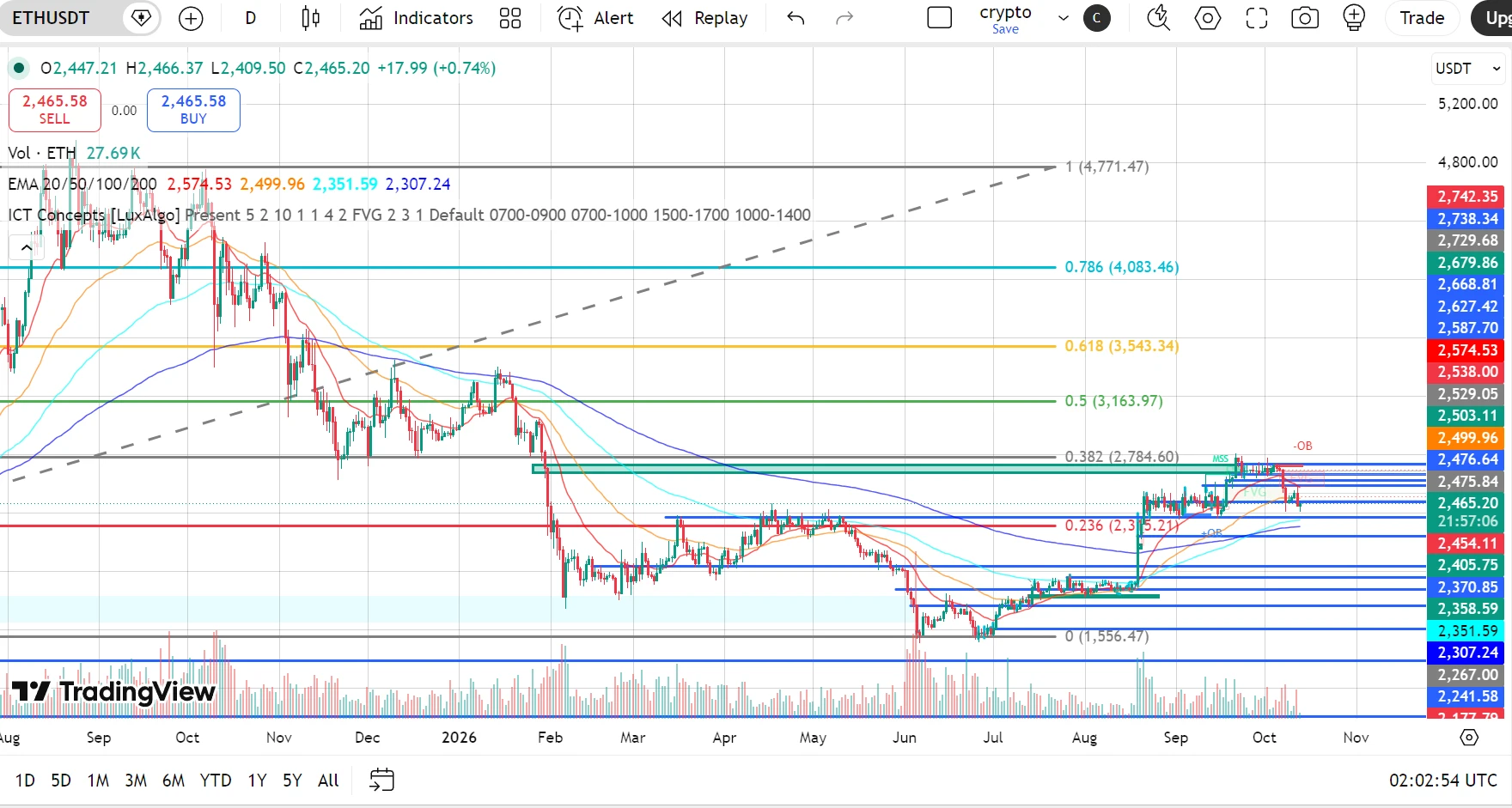
Task: Open chart settings hexagon icon
Action: coord(1207,18)
